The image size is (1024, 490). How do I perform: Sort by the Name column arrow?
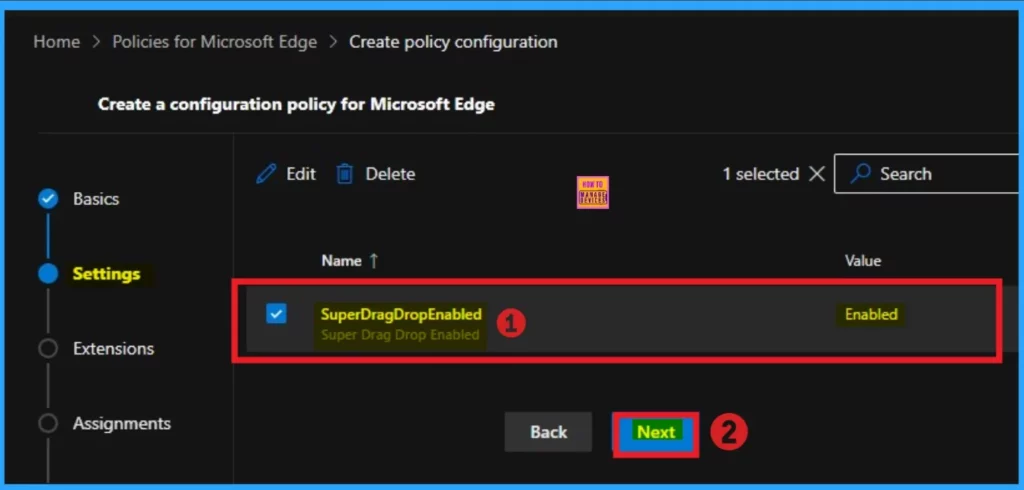pos(374,261)
